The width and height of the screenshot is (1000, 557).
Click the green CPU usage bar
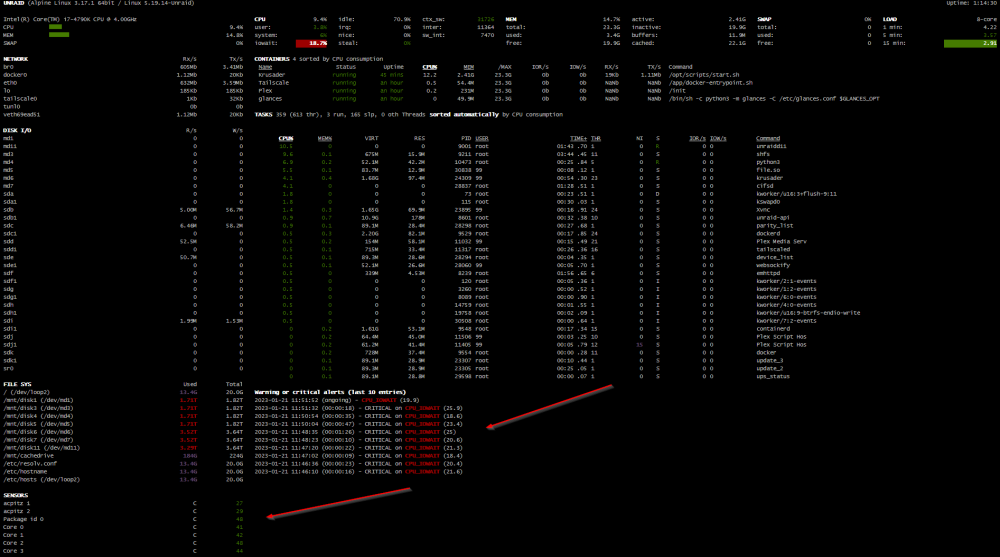pyautogui.click(x=55, y=27)
